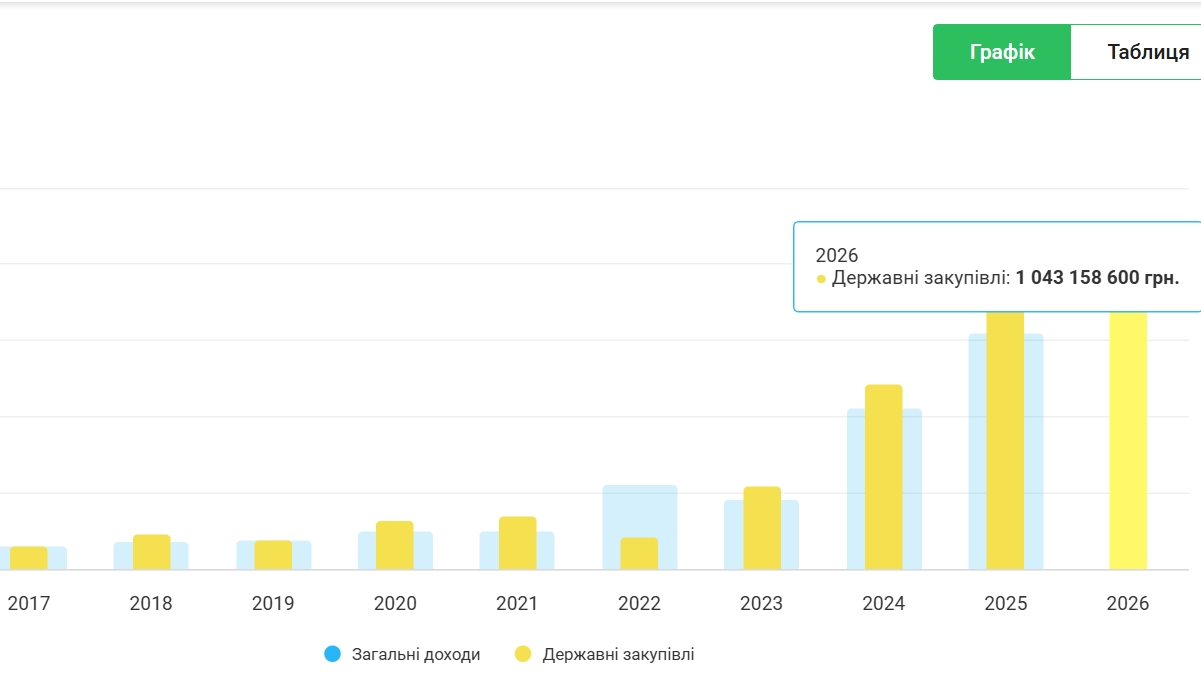Select the green Графік tab
This screenshot has height=676, width=1201.
(x=1002, y=52)
